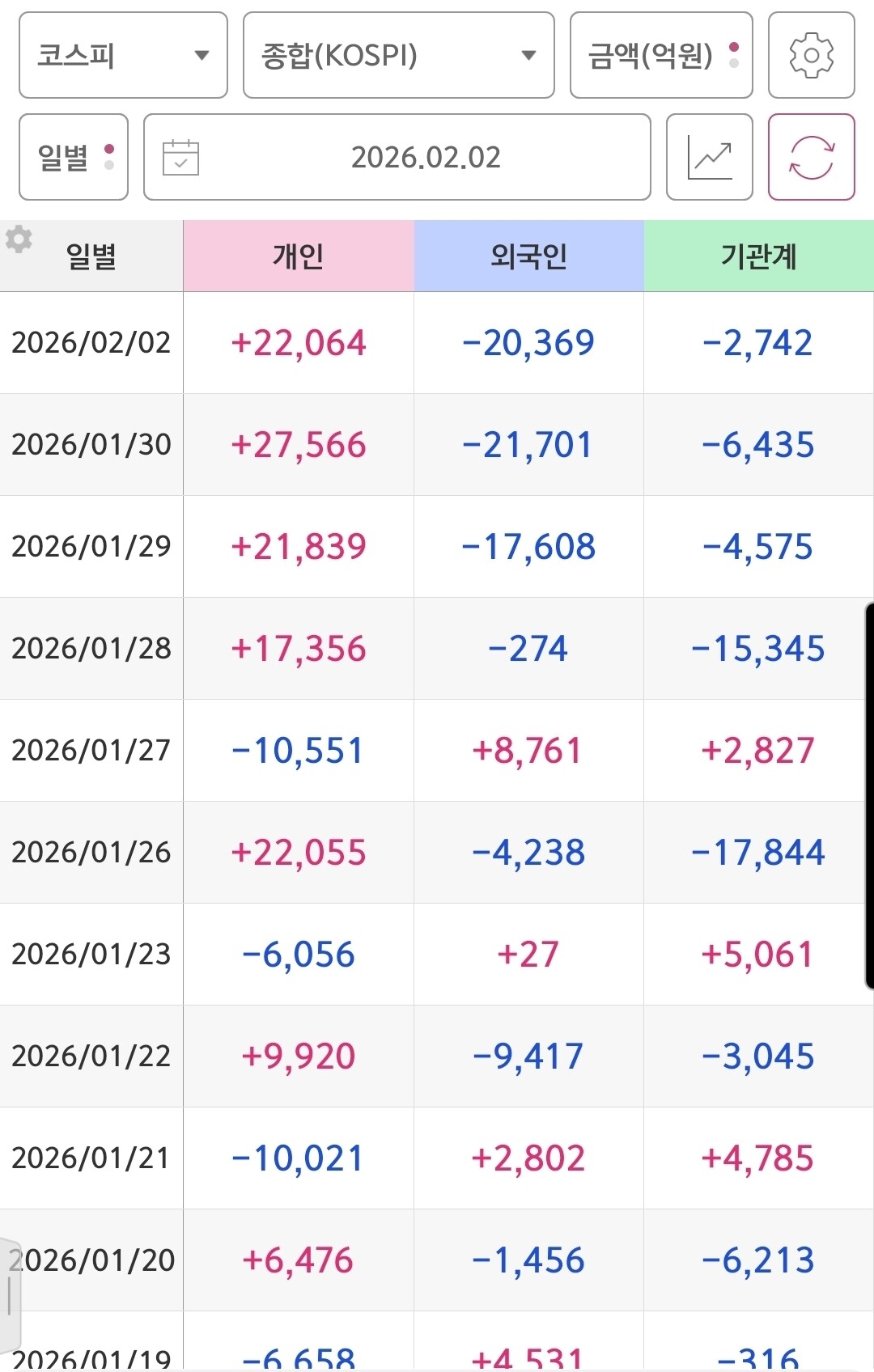The image size is (874, 1372).
Task: Select the 2026/02/02 row date
Action: 91,343
